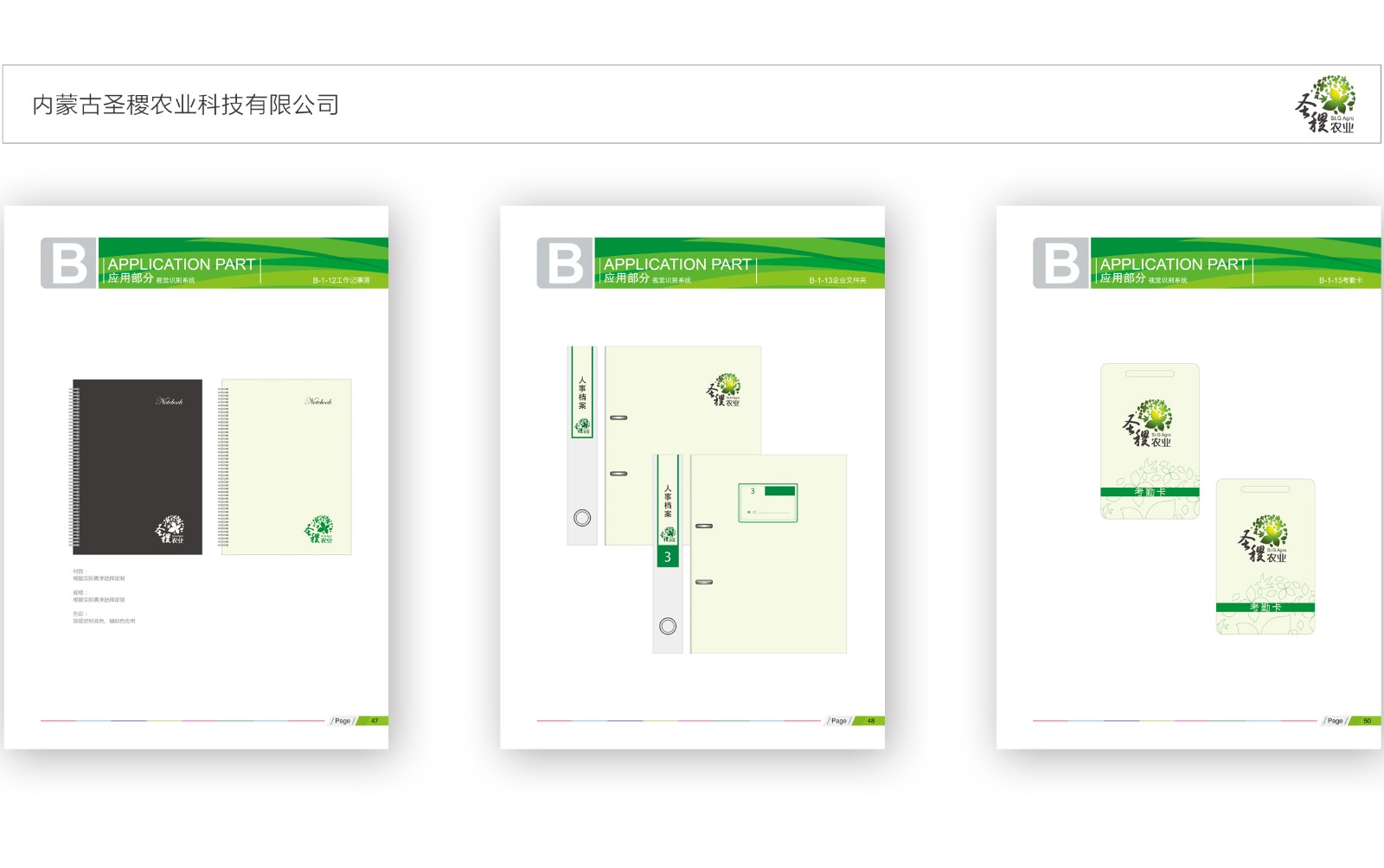1384x868 pixels.
Task: Click the green 考勤卡 band on the upper card
Action: (1150, 492)
